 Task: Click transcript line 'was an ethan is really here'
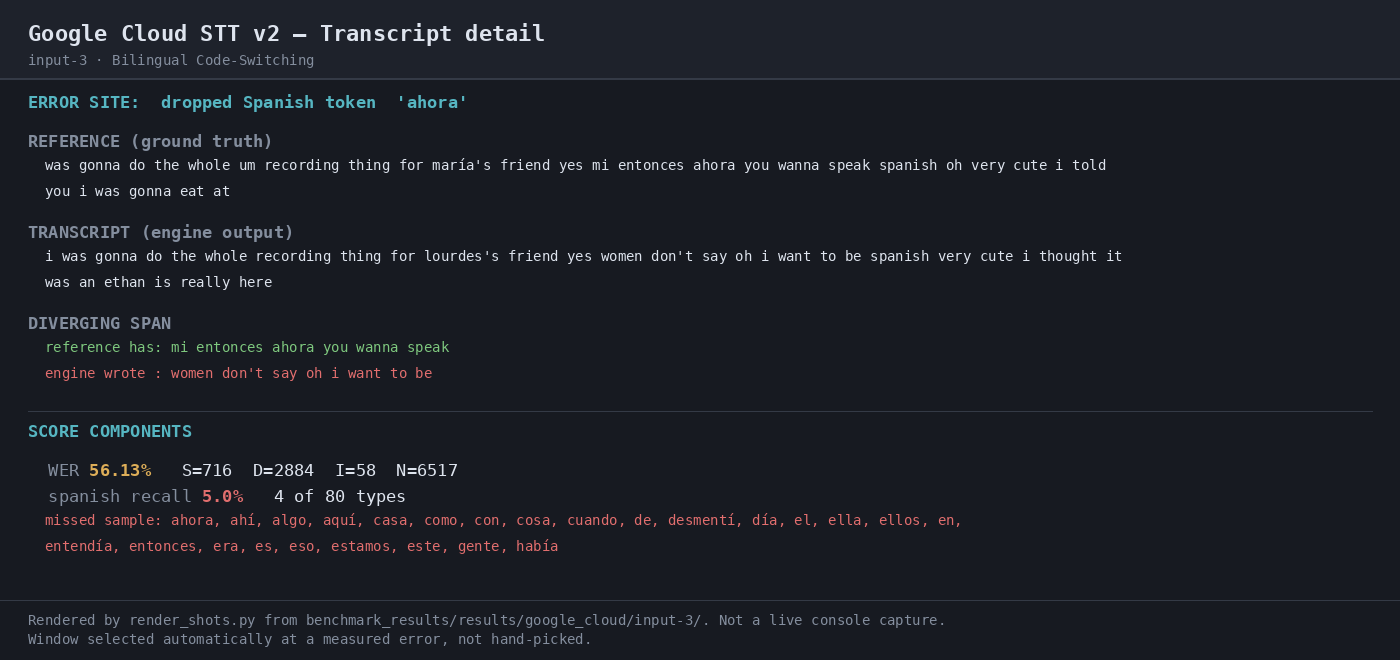[x=158, y=283]
